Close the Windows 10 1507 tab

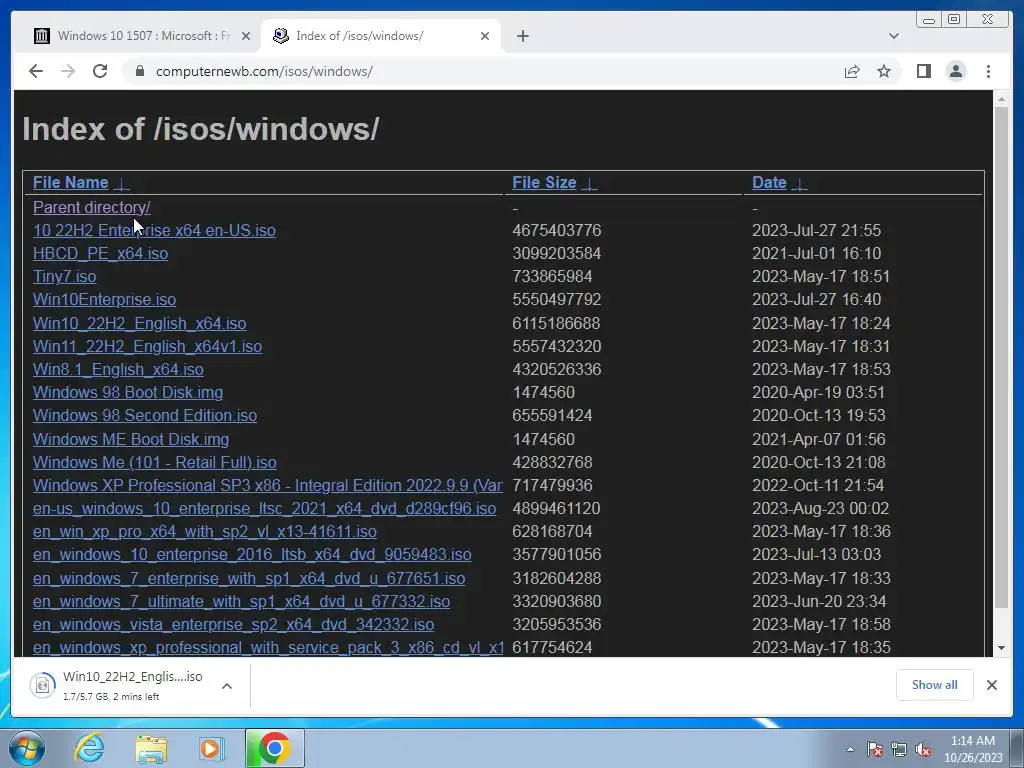[x=246, y=36]
